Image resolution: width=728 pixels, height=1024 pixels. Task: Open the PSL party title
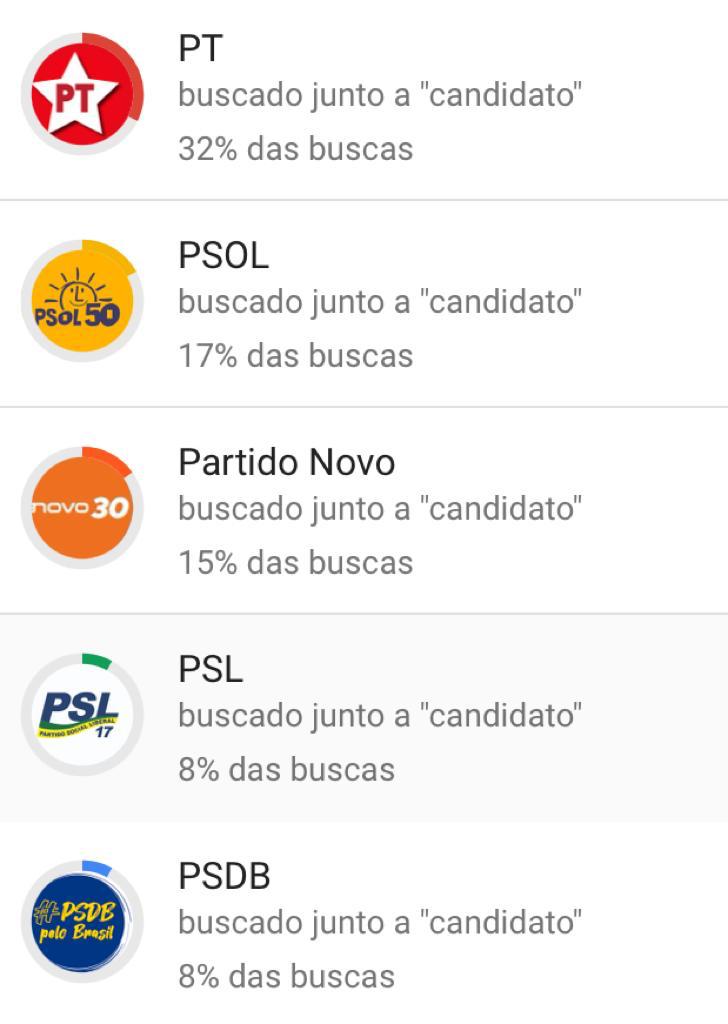click(x=211, y=669)
